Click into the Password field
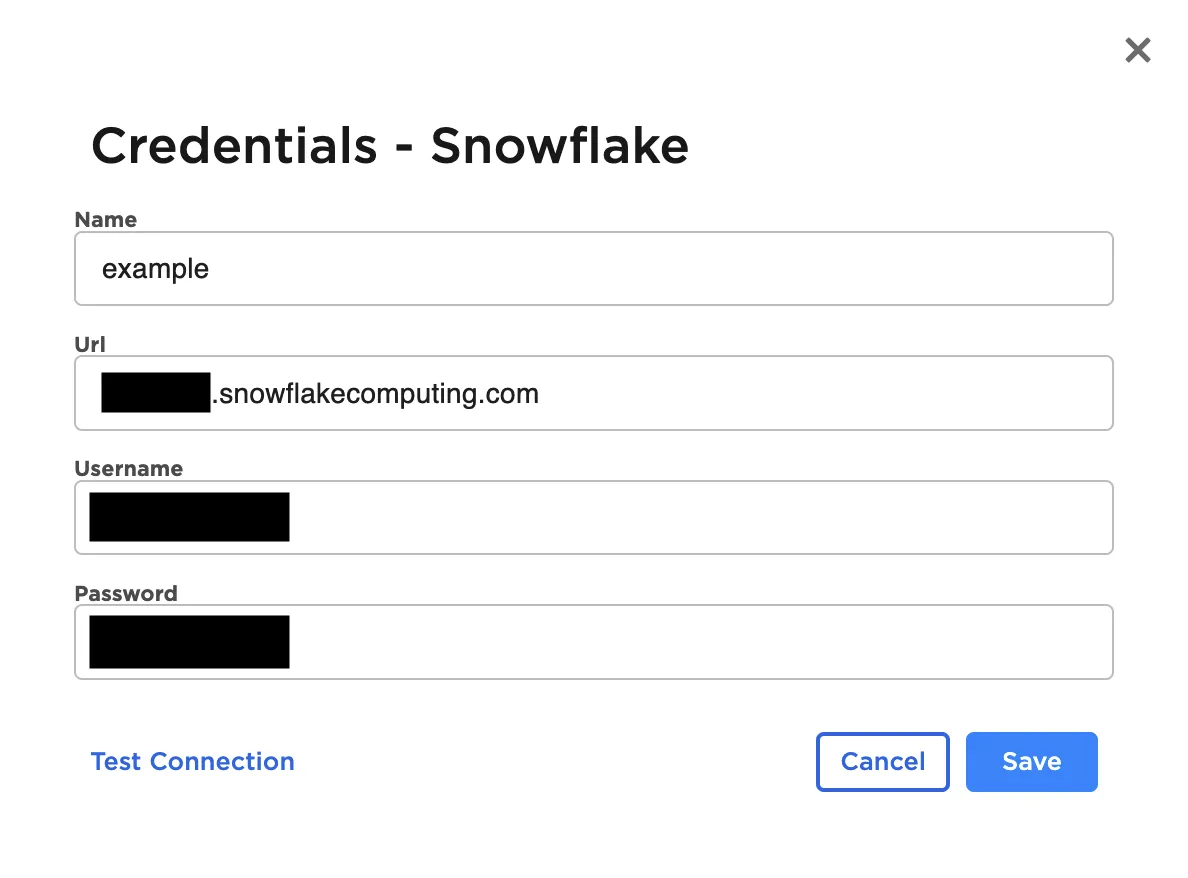1188x878 pixels. point(593,641)
